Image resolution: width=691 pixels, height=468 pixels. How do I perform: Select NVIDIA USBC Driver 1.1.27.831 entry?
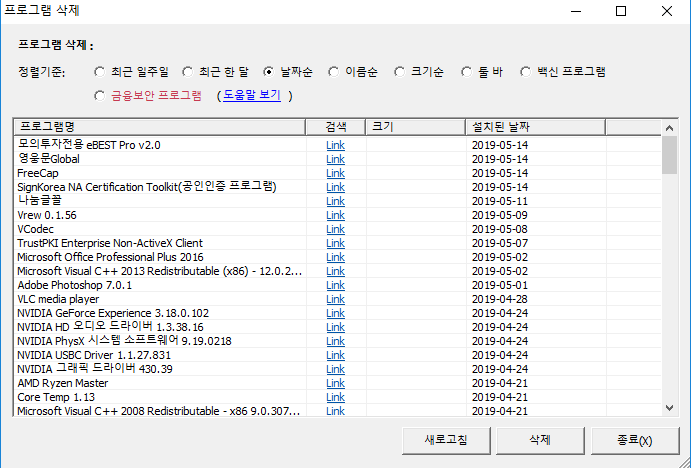[x=94, y=355]
